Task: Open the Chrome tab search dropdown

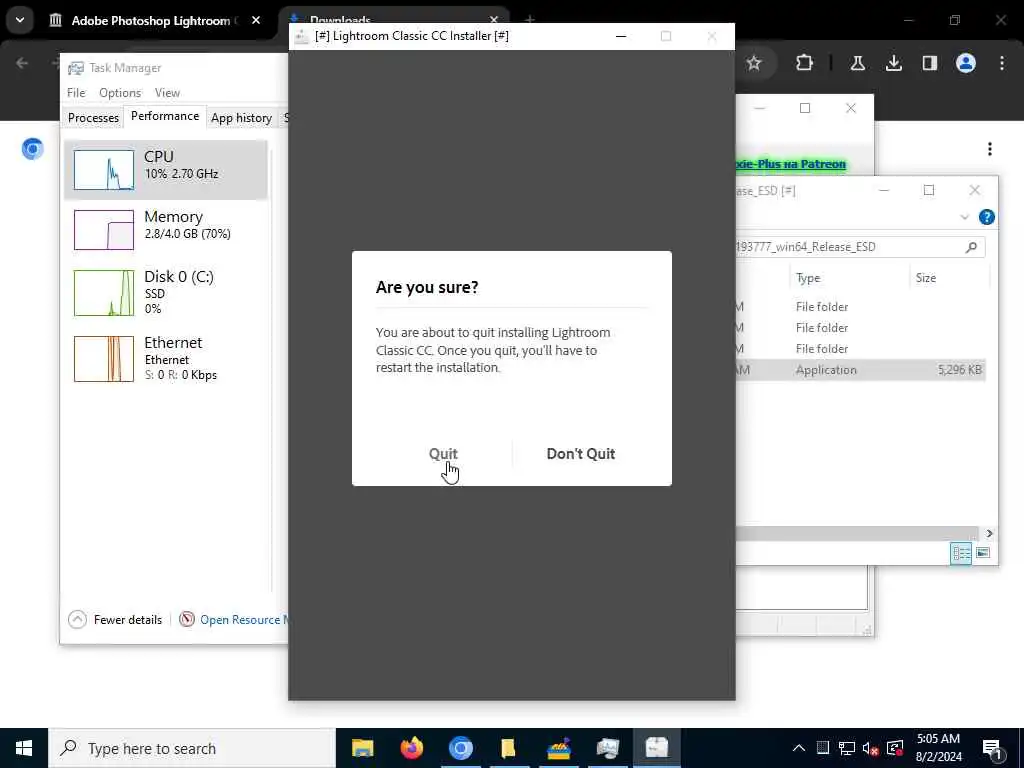Action: point(20,20)
